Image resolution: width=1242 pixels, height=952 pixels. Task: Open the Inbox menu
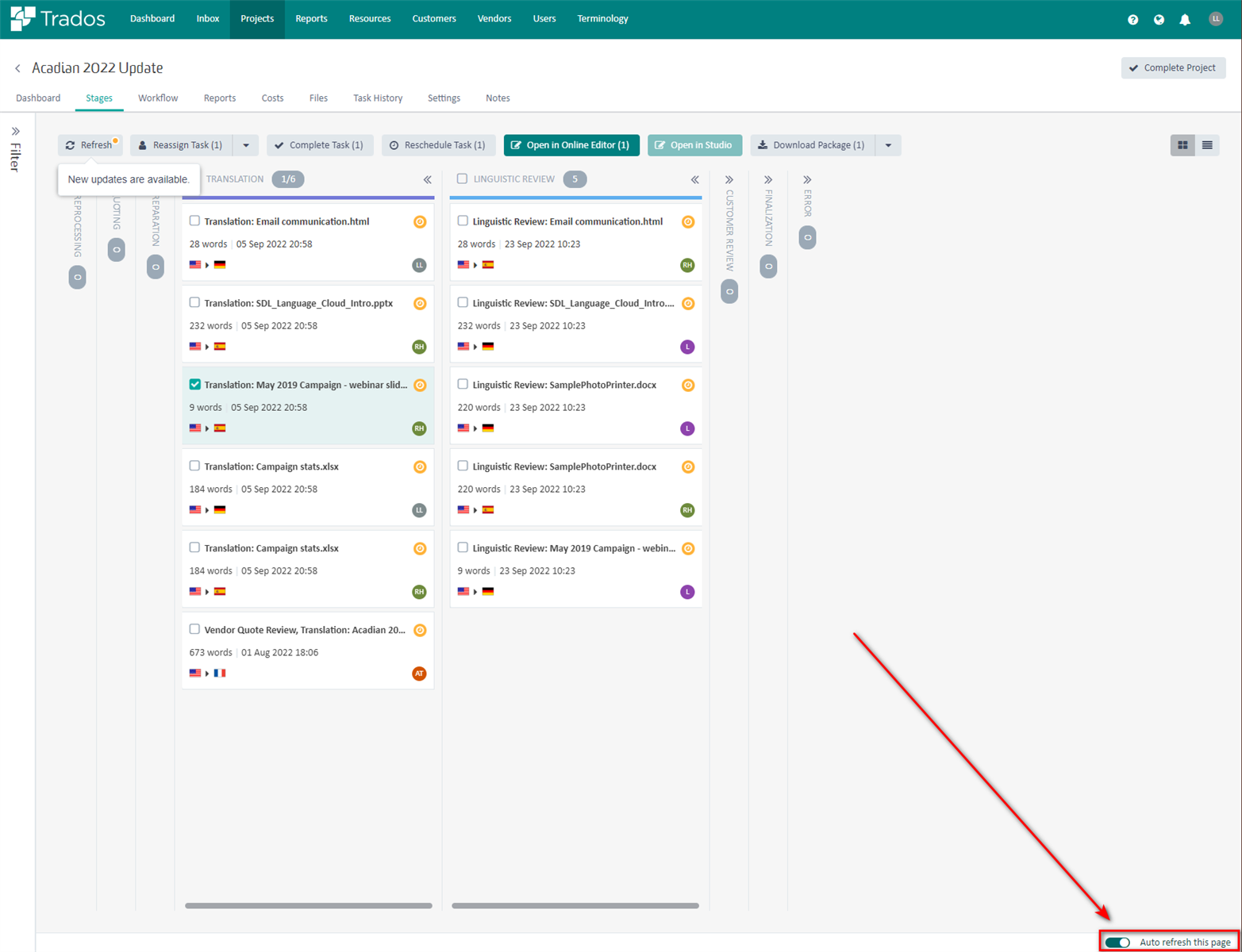point(208,19)
